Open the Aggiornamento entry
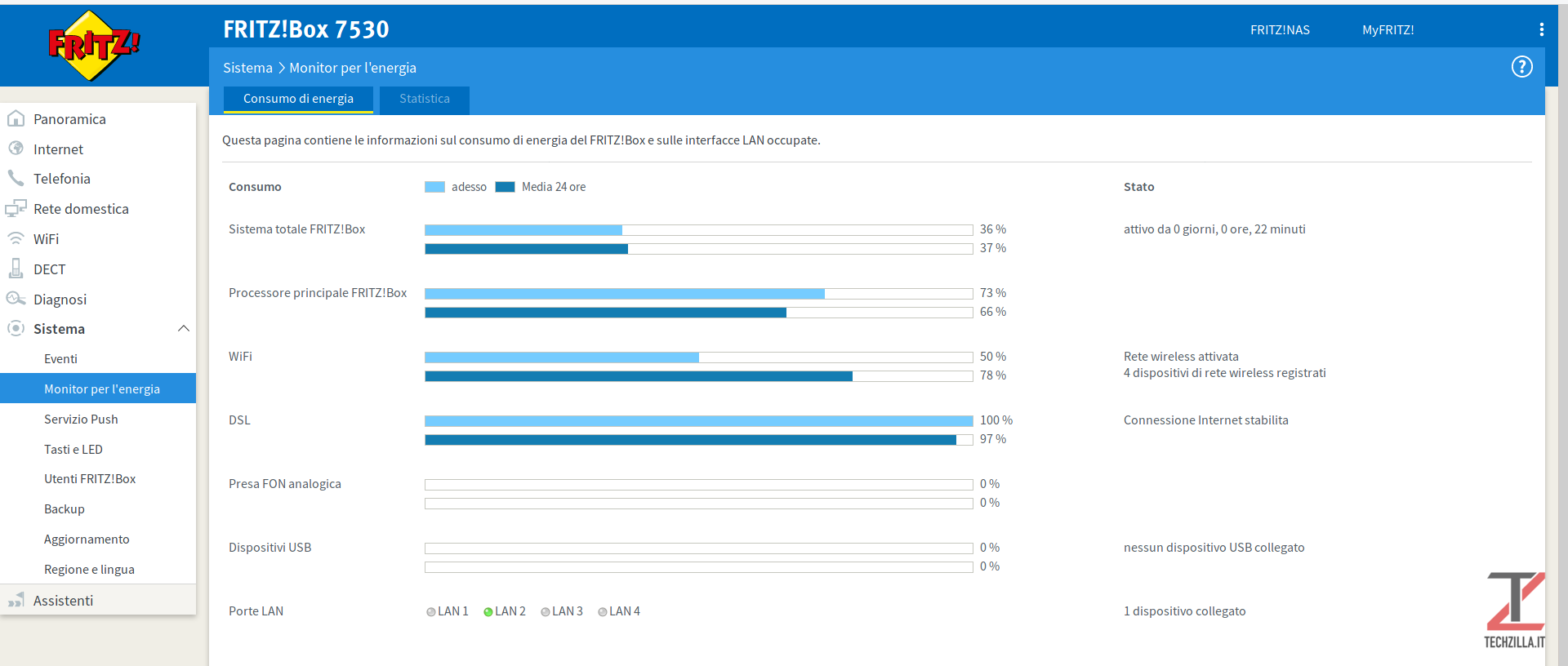Screen dimensions: 1568x666 87,539
